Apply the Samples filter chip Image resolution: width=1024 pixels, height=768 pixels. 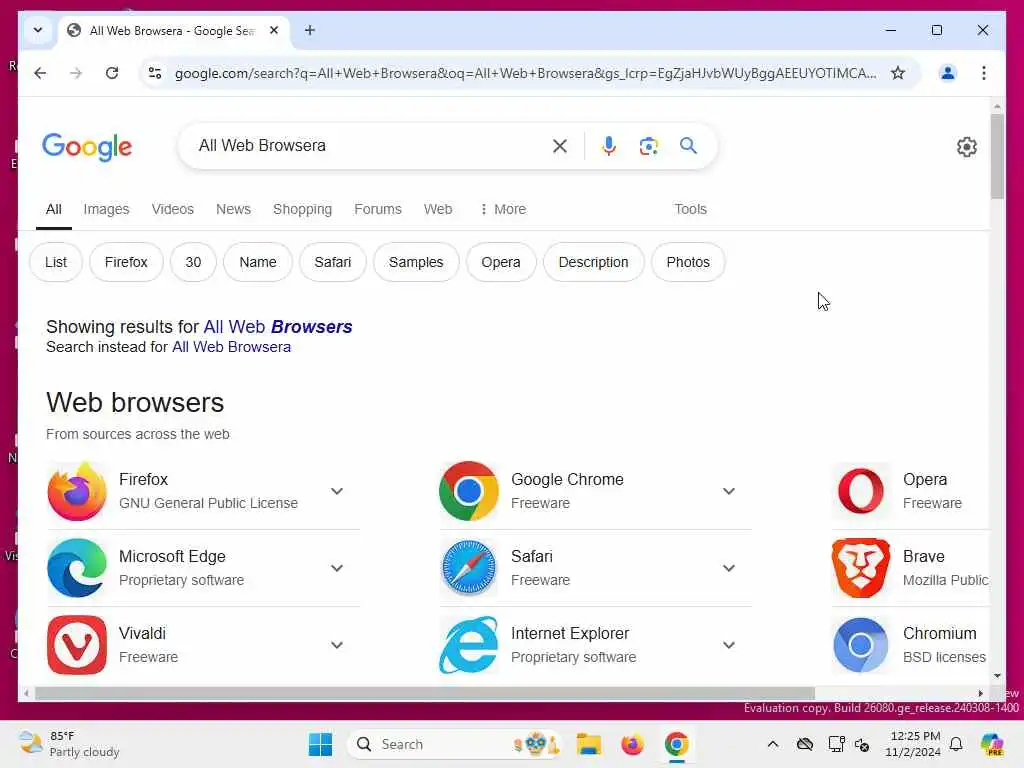[416, 262]
